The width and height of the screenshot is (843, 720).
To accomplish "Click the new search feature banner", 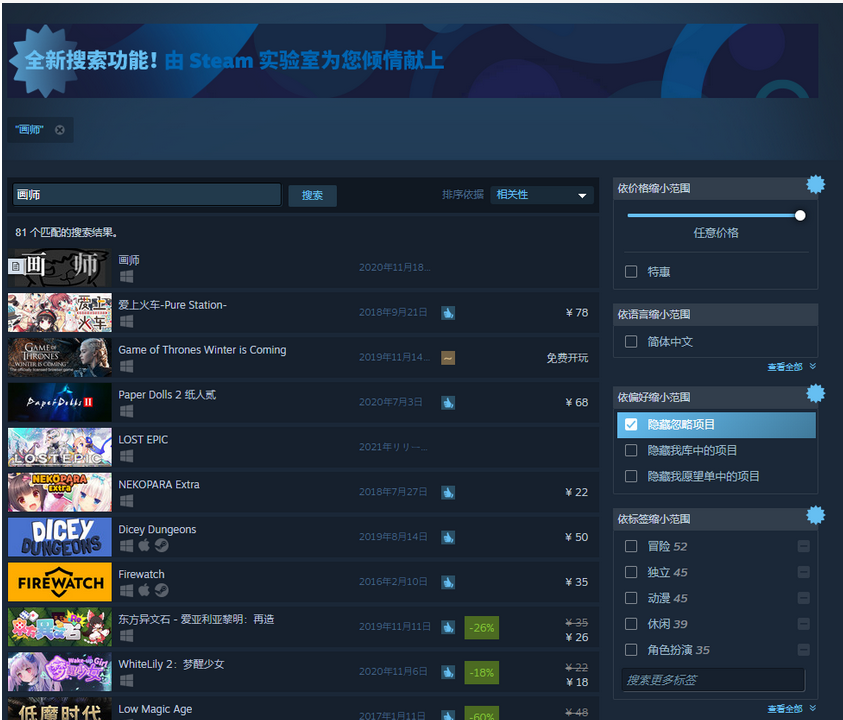I will coord(413,61).
